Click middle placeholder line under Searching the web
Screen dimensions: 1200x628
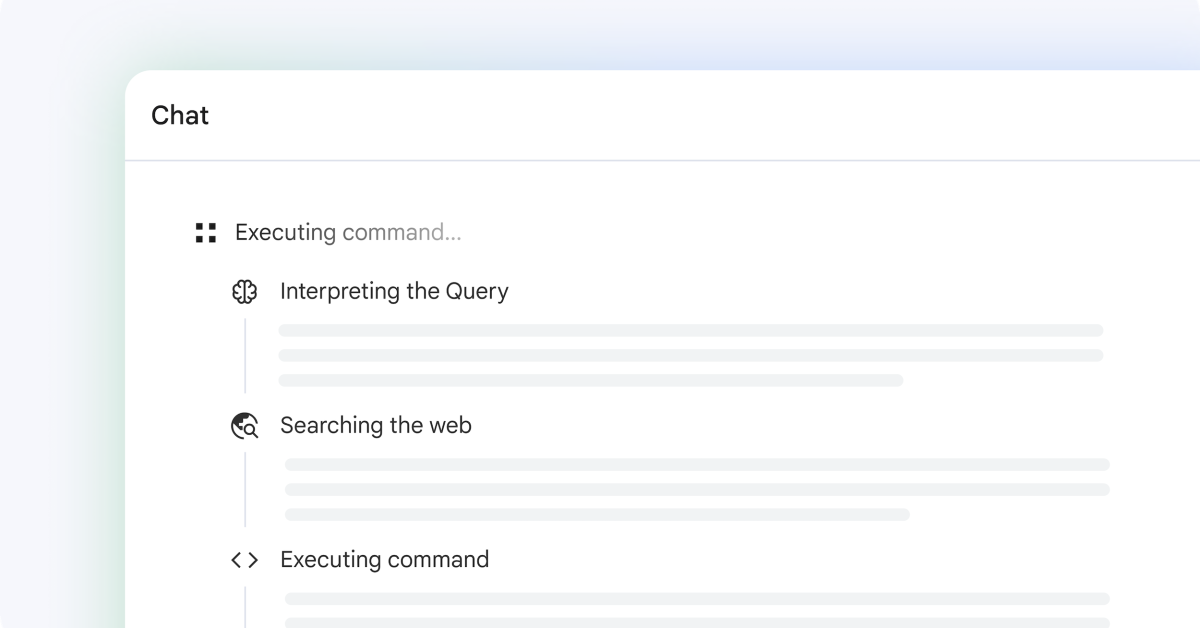pyautogui.click(x=697, y=489)
